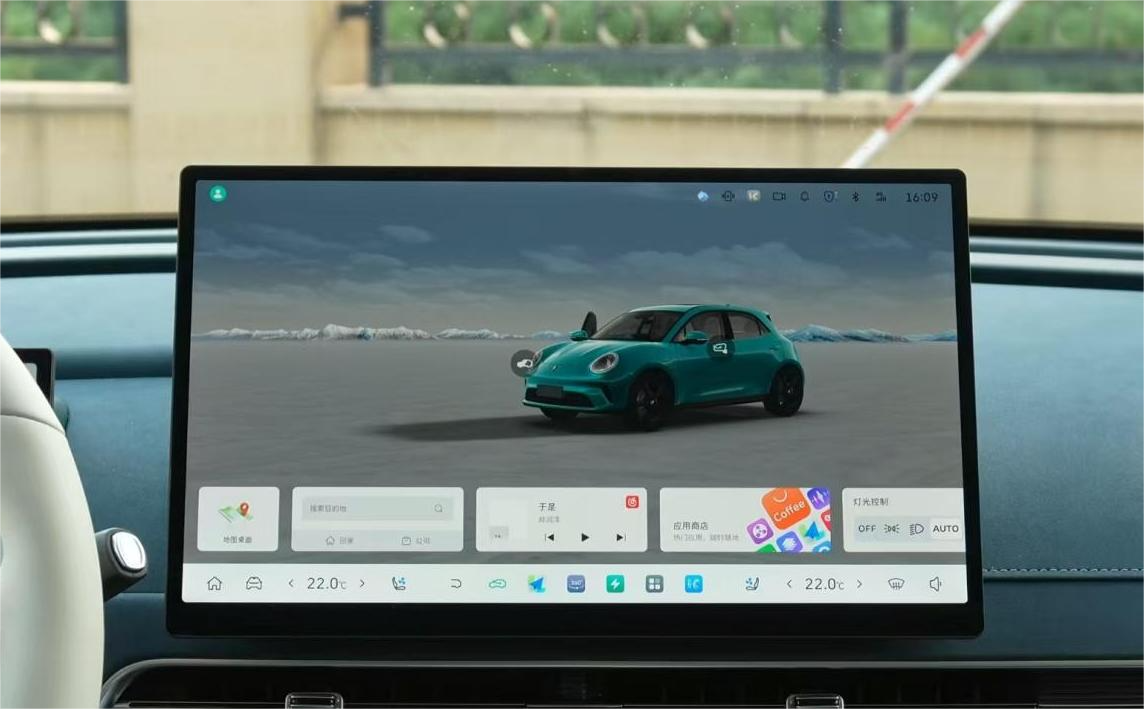Open driver seat climate icon
This screenshot has width=1144, height=709.
[x=398, y=584]
